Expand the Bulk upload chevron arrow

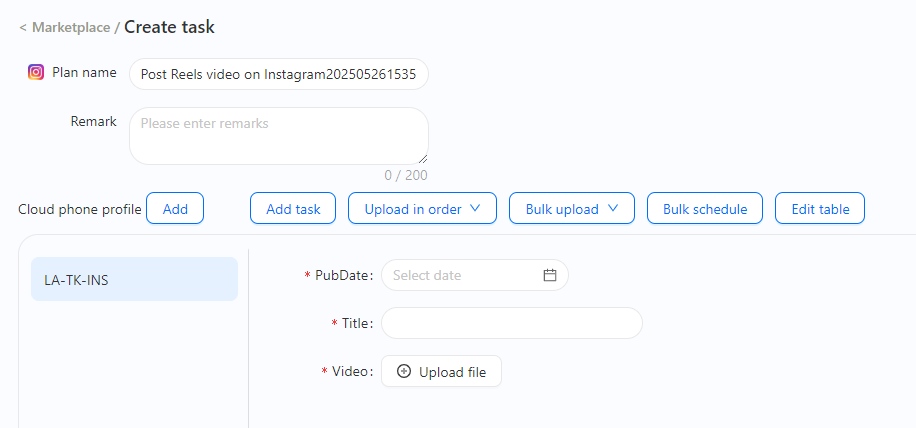[x=613, y=208]
